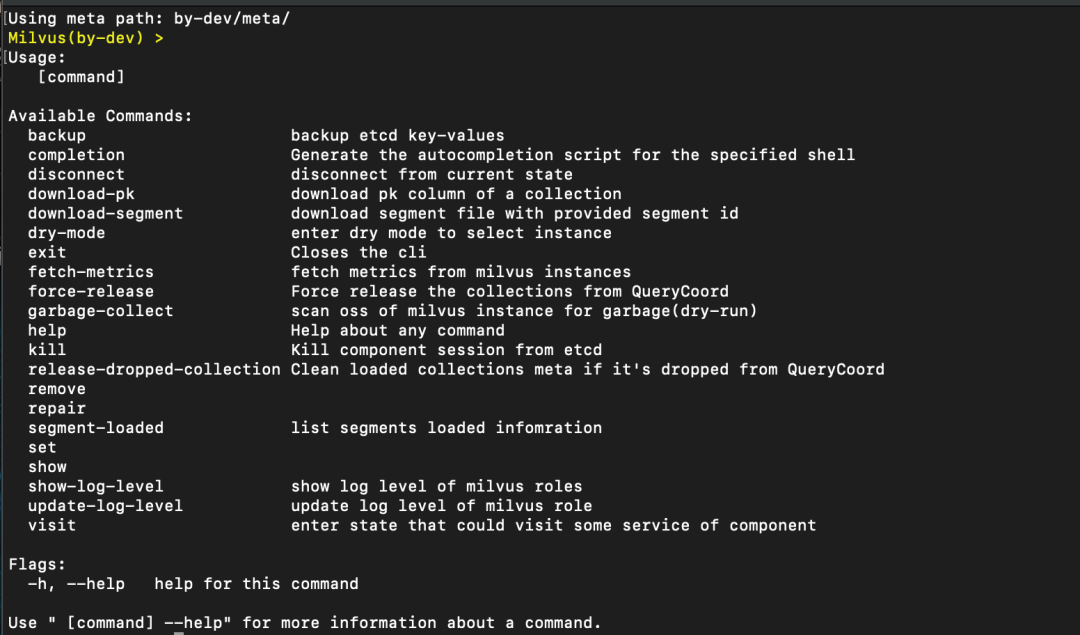Click the cursor on the last line

coord(178,631)
